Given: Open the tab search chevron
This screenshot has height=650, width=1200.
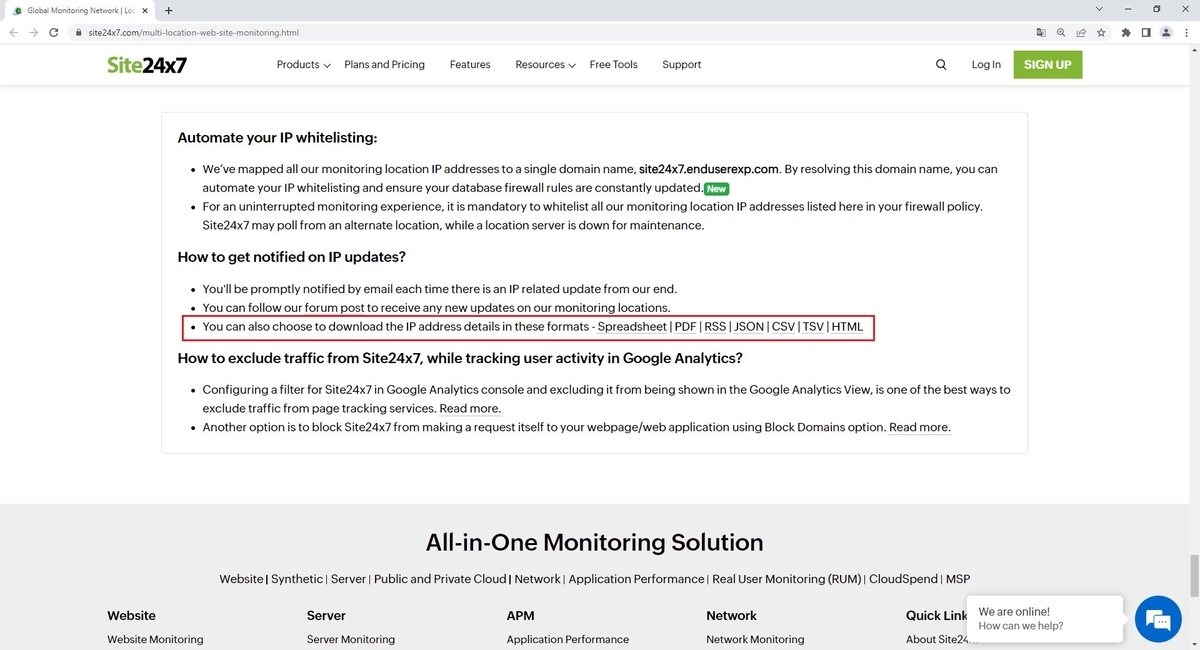Looking at the screenshot, I should pos(1100,9).
